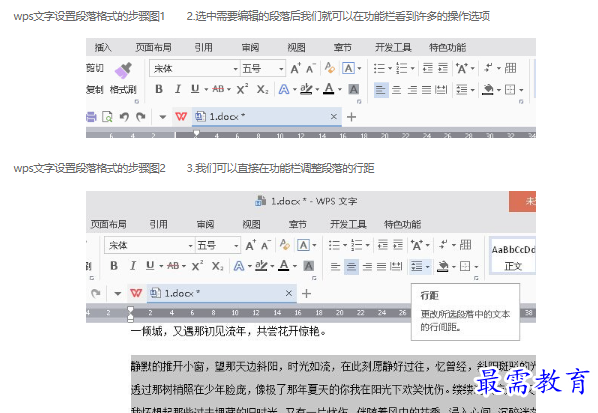Expand font color A arrow in upper toolbar
Image resolution: width=598 pixels, height=413 pixels.
(x=340, y=90)
